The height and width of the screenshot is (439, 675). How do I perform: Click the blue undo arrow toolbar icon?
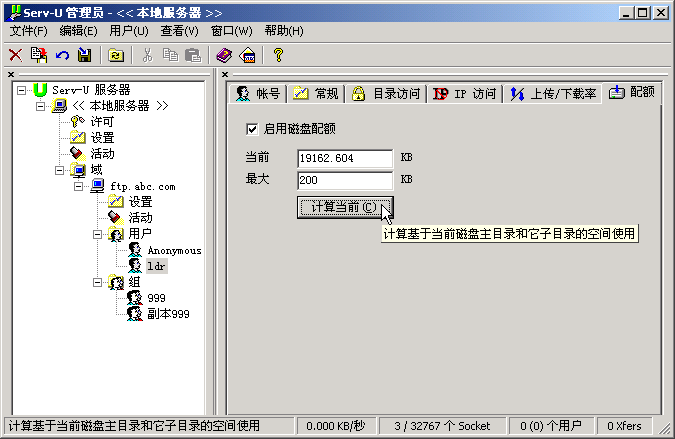[x=62, y=55]
